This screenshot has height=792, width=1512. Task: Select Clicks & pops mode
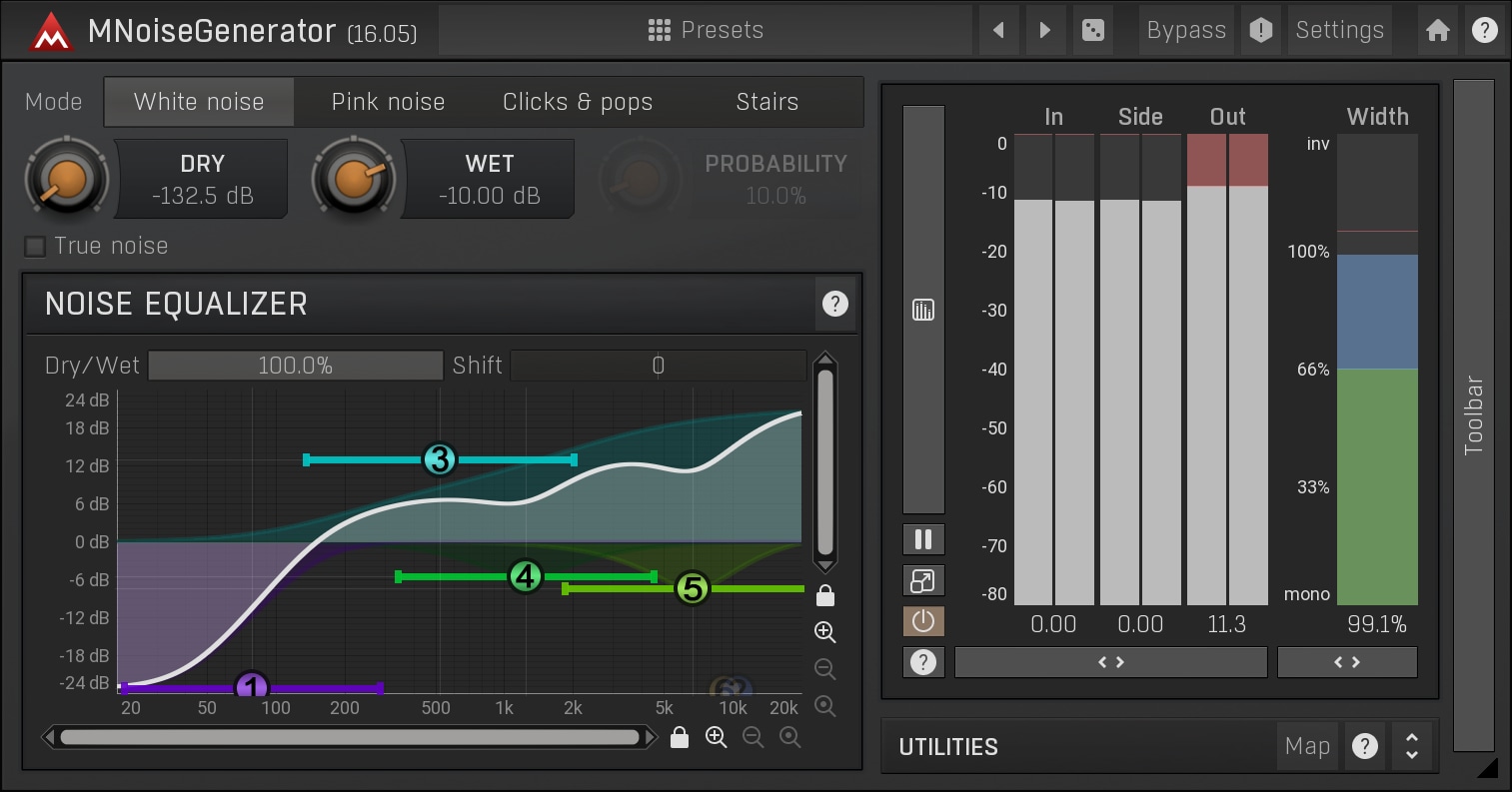coord(578,102)
